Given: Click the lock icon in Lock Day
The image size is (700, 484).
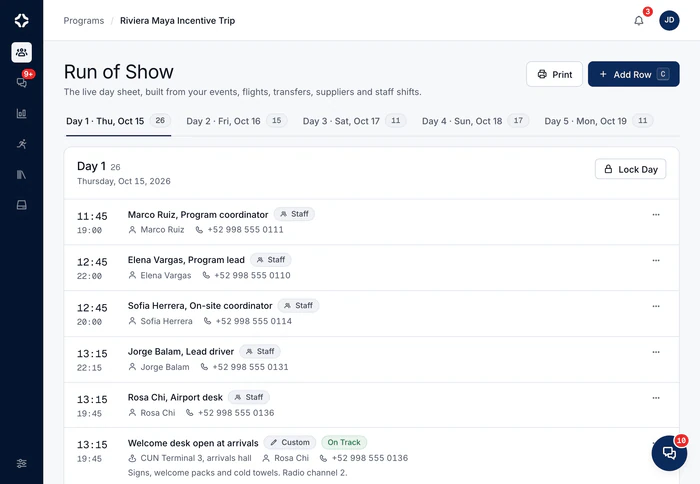Looking at the screenshot, I should tap(608, 169).
